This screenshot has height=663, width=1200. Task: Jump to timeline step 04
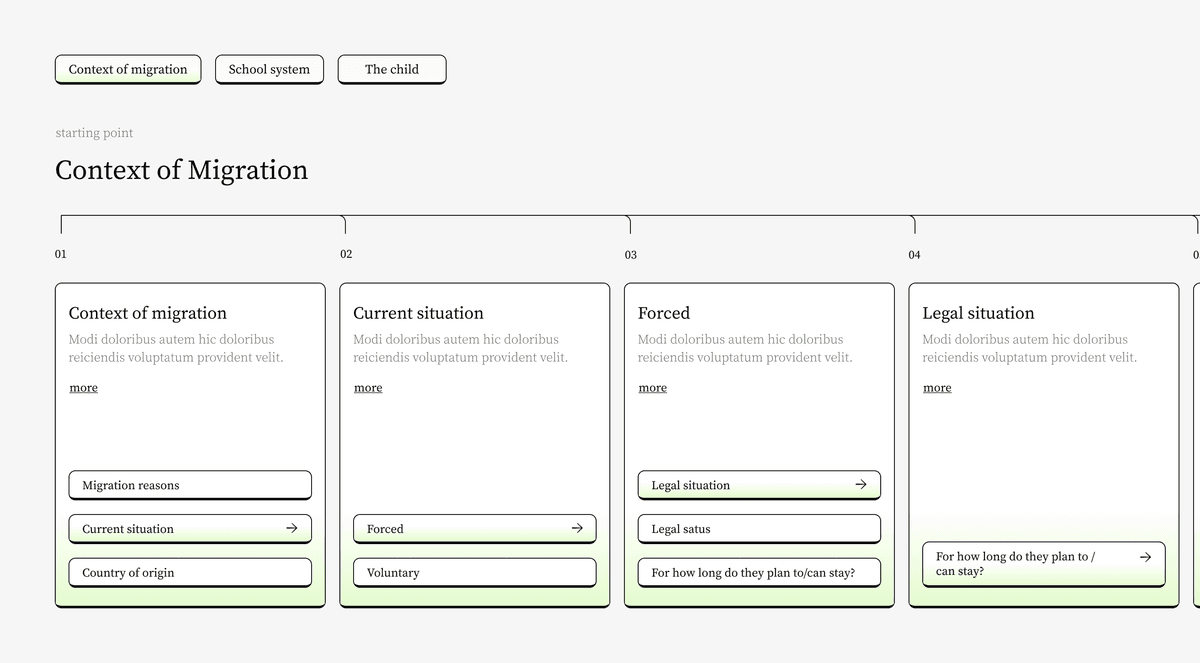[914, 255]
